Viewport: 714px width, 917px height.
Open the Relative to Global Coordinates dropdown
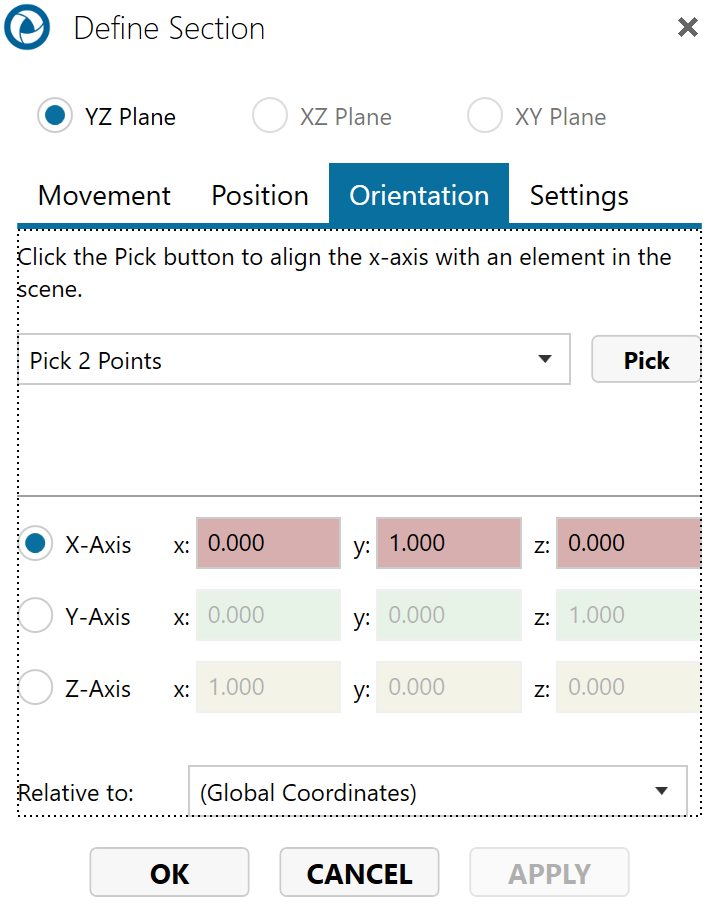(x=437, y=793)
